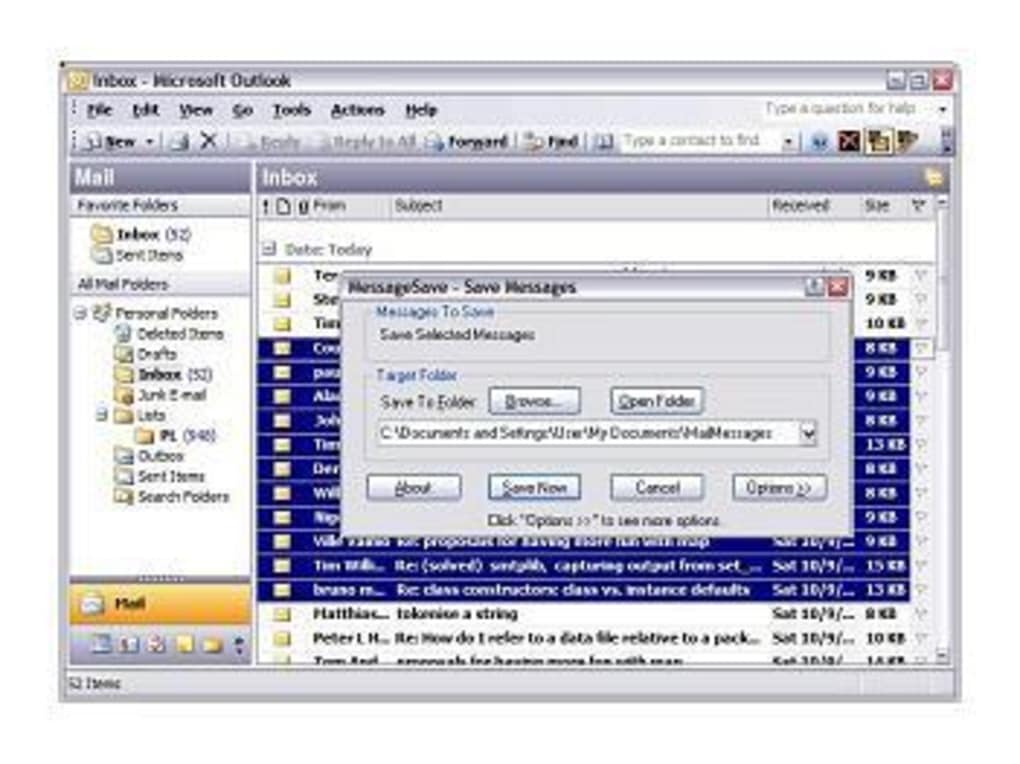Open the Tools menu
1020x764 pixels.
pos(291,110)
